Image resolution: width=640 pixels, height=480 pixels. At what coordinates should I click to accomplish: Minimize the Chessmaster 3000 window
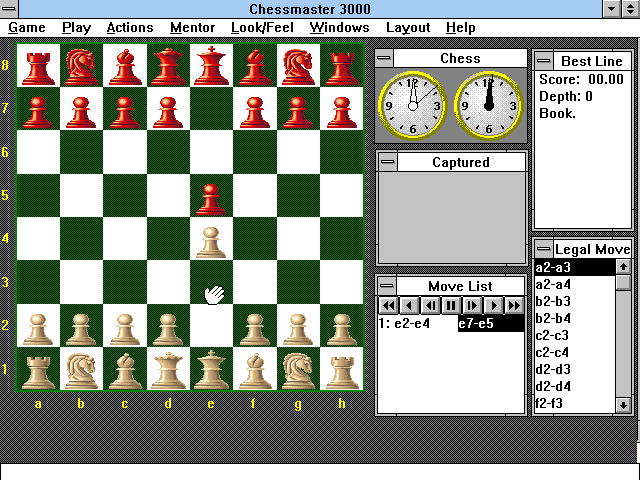click(611, 9)
